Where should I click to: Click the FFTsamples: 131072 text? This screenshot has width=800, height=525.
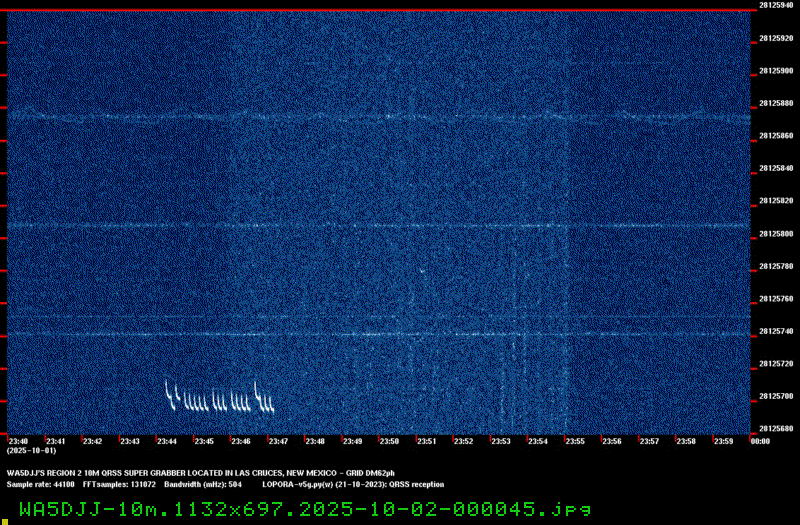pyautogui.click(x=119, y=485)
